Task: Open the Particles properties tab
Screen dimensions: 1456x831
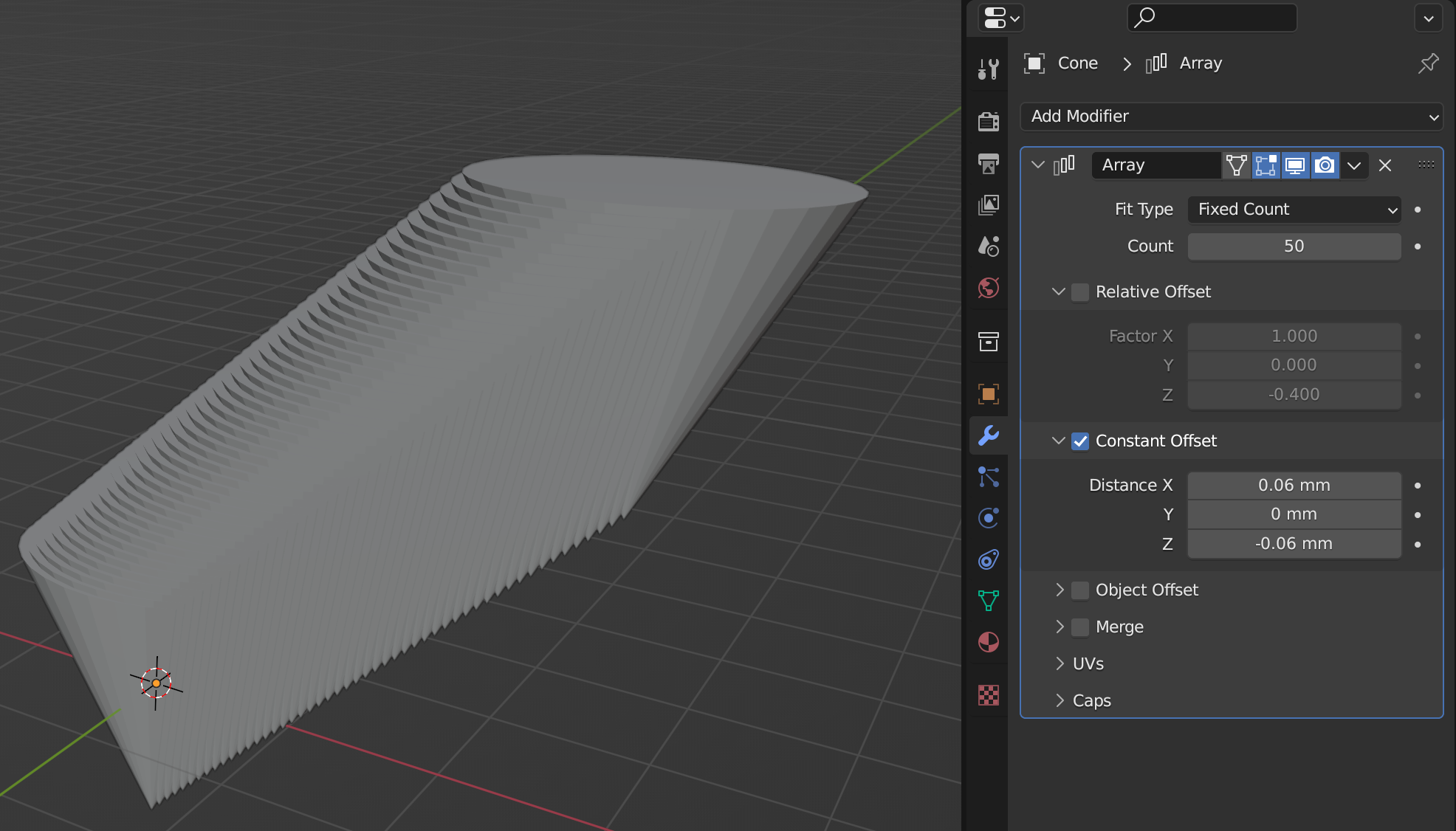Action: [x=988, y=477]
